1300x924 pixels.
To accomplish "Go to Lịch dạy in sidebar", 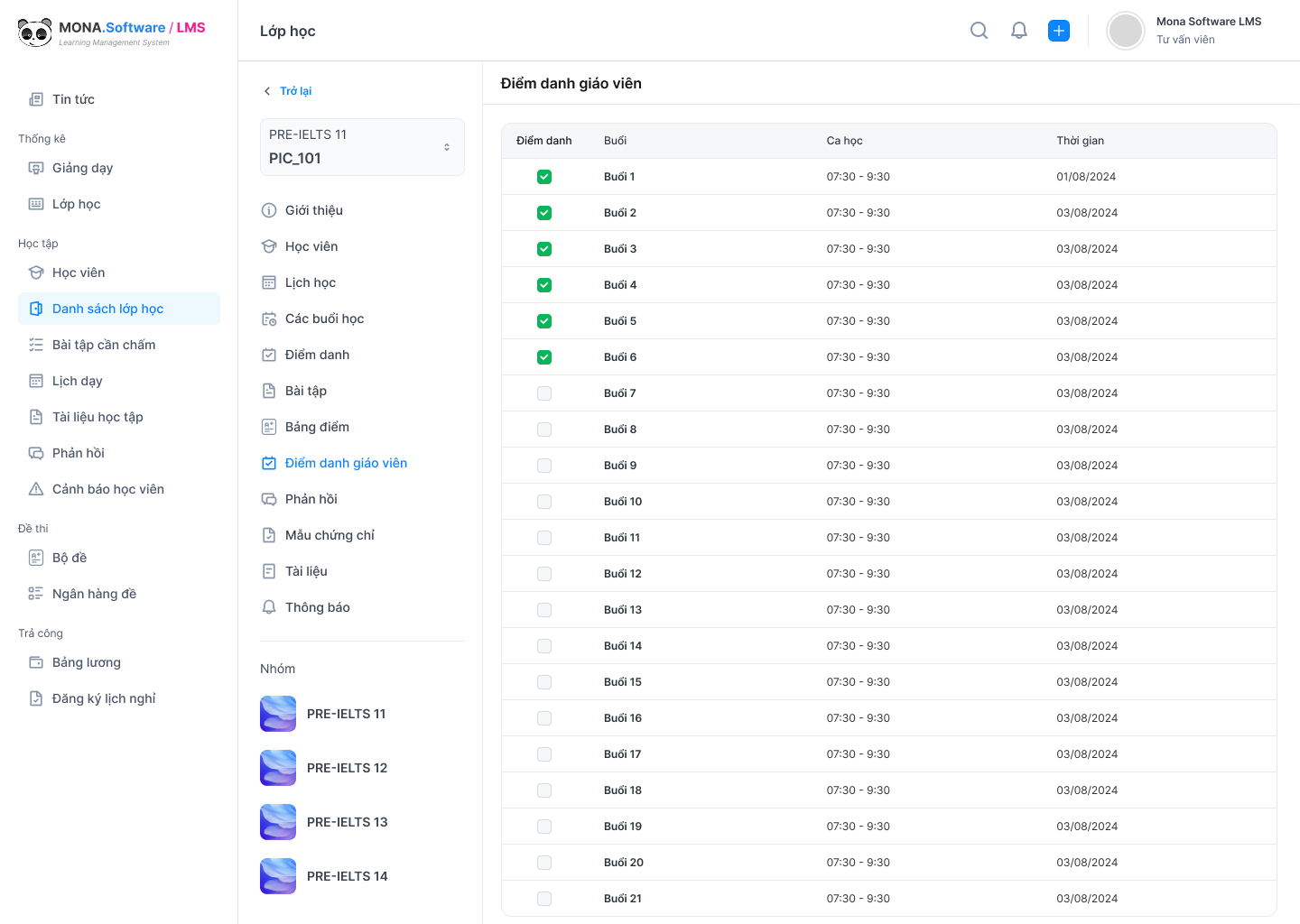I will tap(78, 381).
